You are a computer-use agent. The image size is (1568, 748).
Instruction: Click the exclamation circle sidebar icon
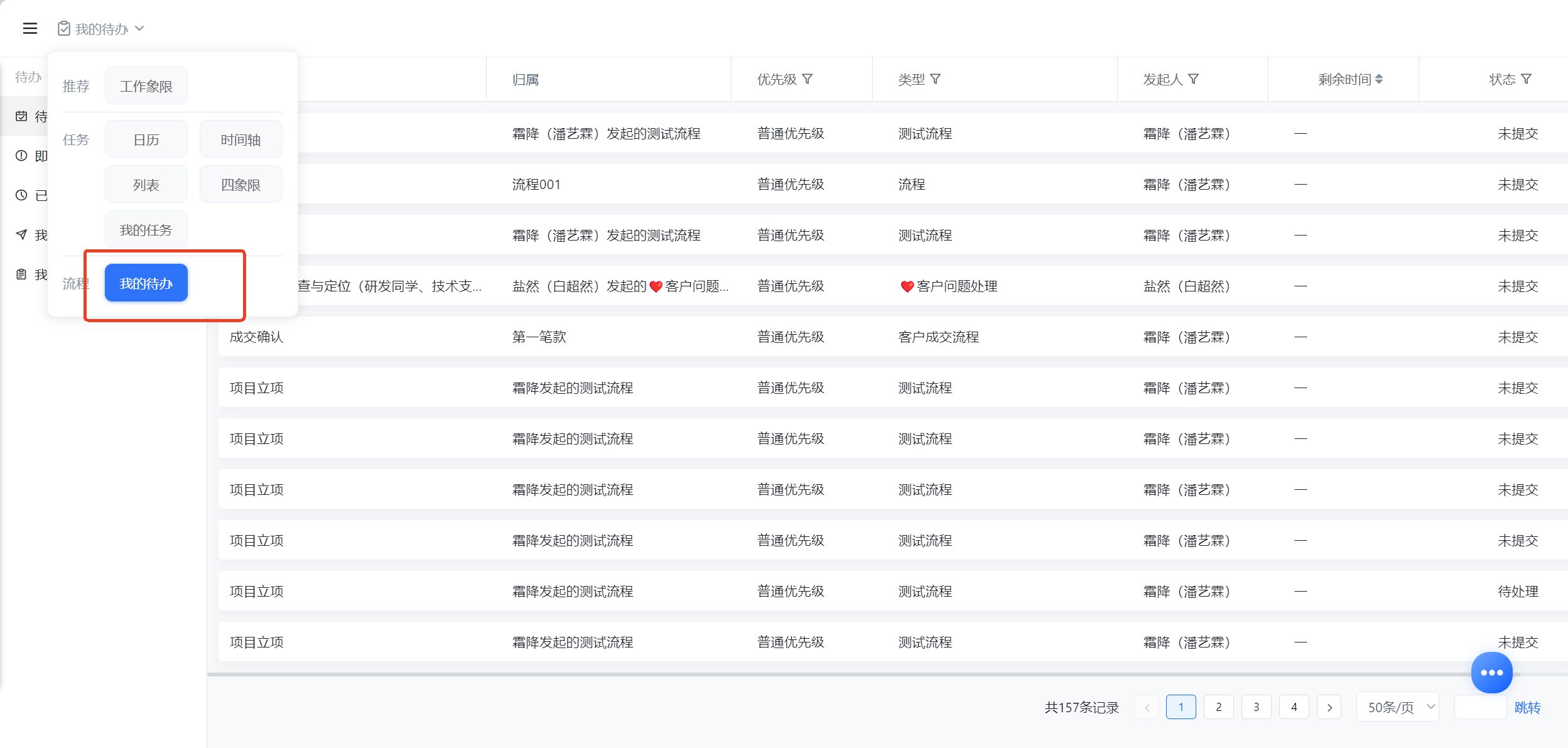coord(22,156)
